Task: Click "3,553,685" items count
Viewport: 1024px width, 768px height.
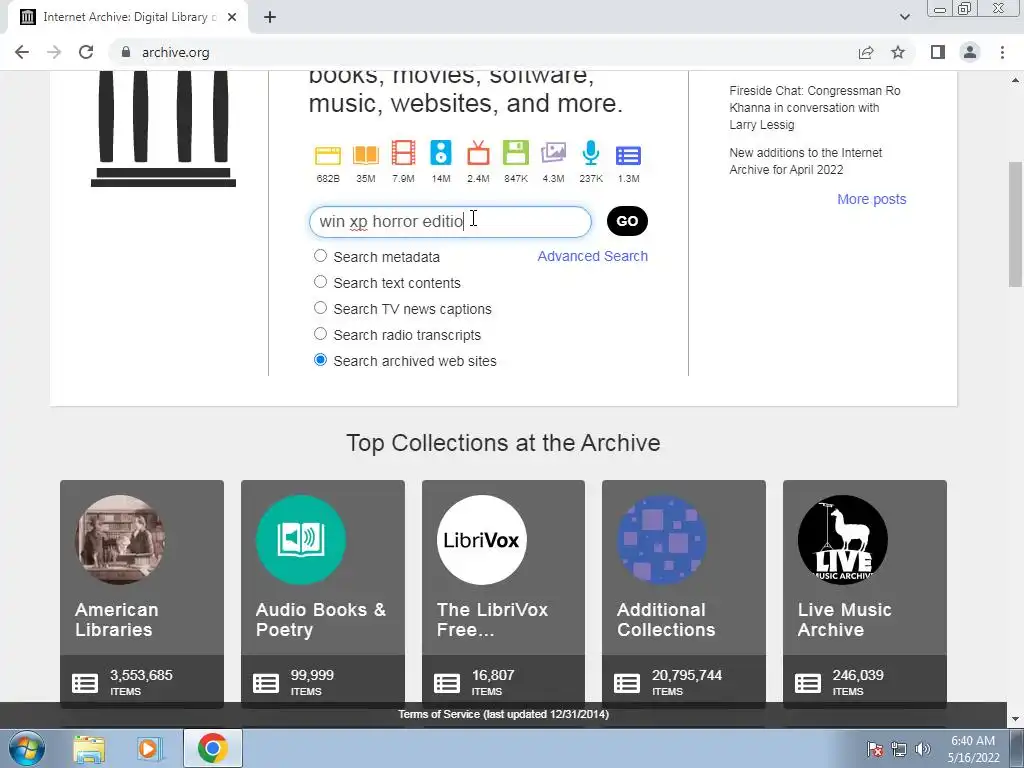Action: pyautogui.click(x=141, y=675)
